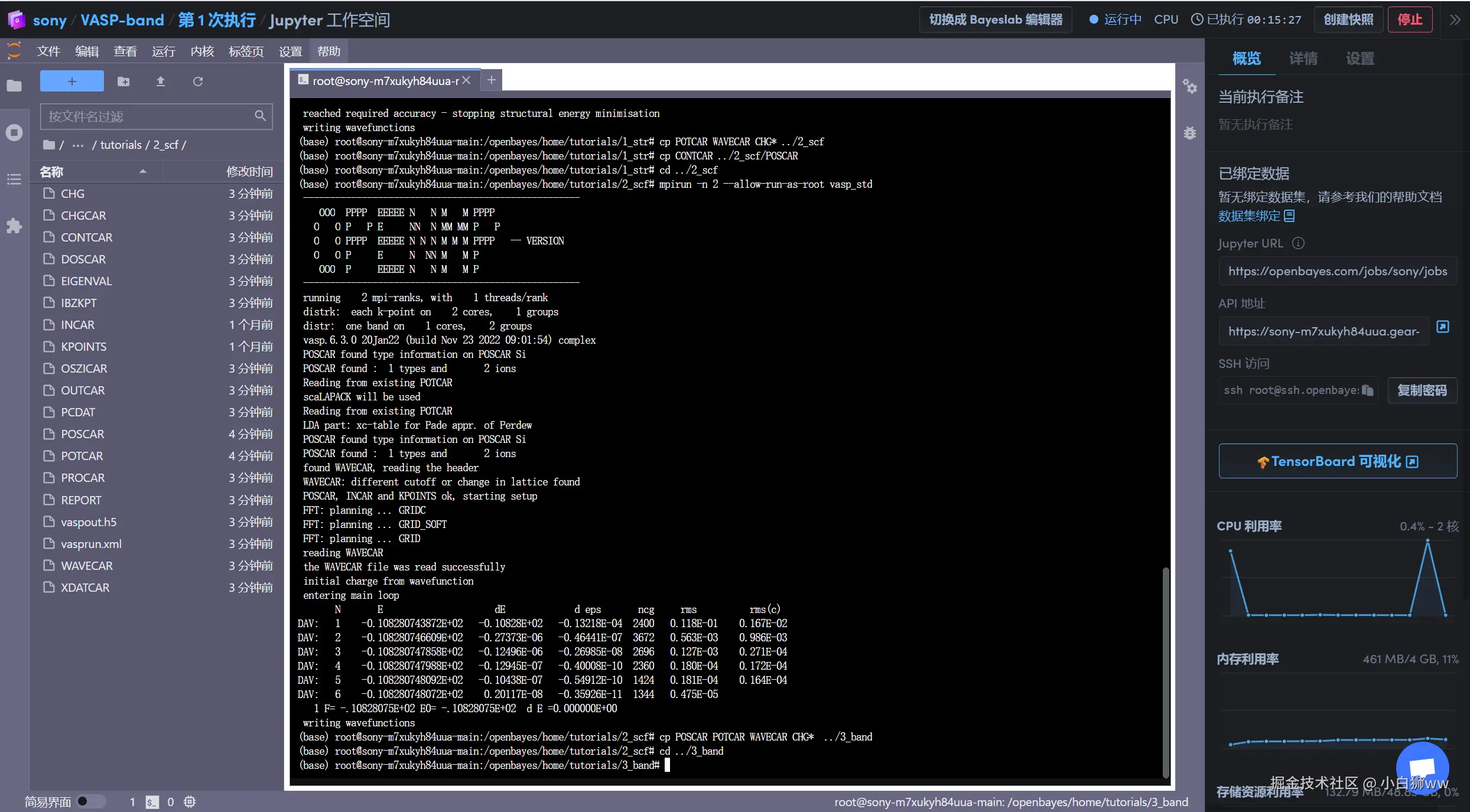Open the 内核 menu

[x=202, y=52]
